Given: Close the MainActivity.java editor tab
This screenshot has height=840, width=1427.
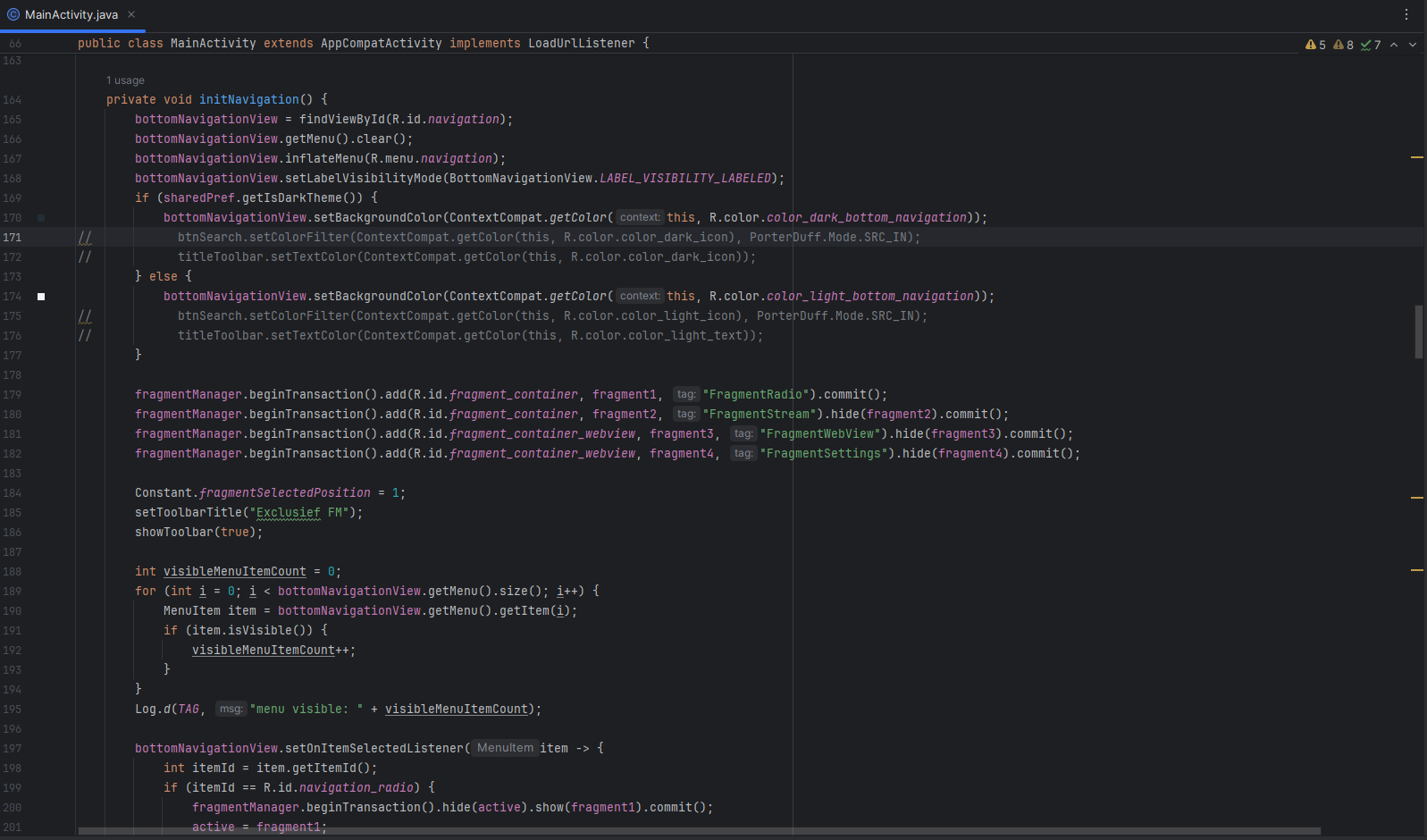Looking at the screenshot, I should (x=131, y=14).
